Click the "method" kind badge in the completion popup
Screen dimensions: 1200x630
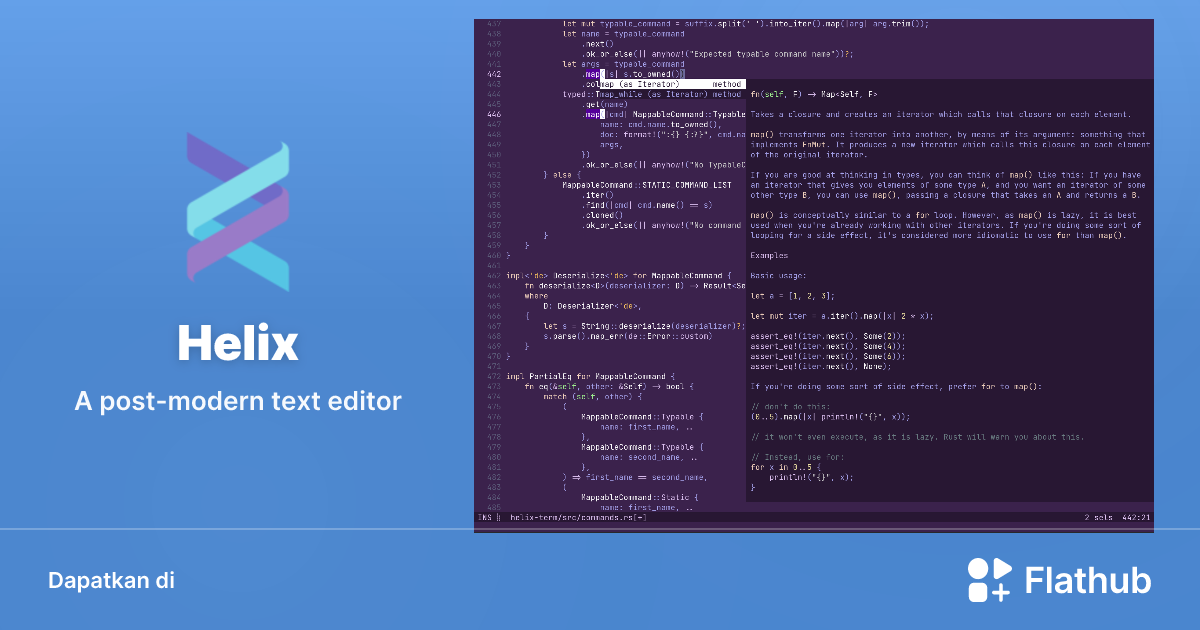(727, 84)
